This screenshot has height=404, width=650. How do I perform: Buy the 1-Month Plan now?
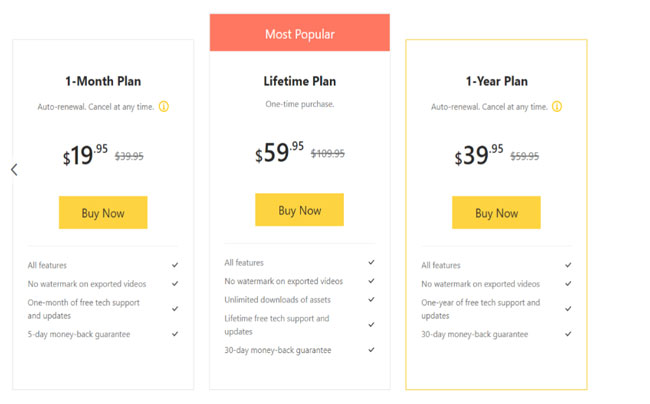pos(103,213)
